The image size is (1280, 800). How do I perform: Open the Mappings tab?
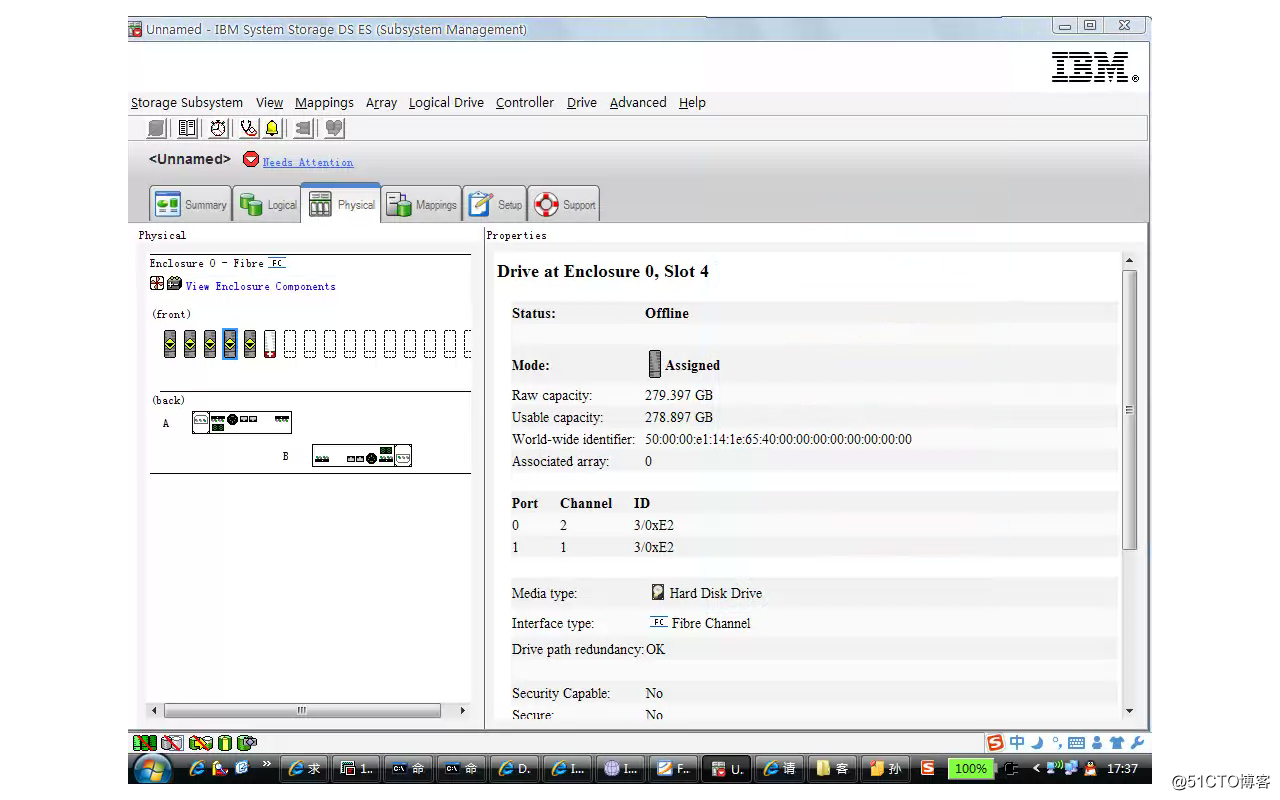point(421,204)
